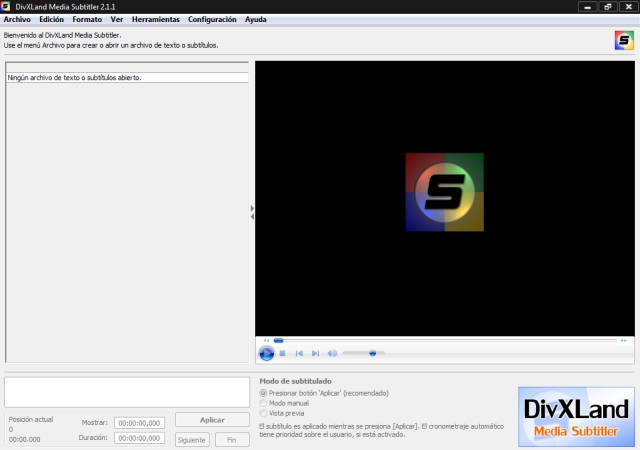
Task: Open the Ayuda menu
Action: (x=256, y=20)
